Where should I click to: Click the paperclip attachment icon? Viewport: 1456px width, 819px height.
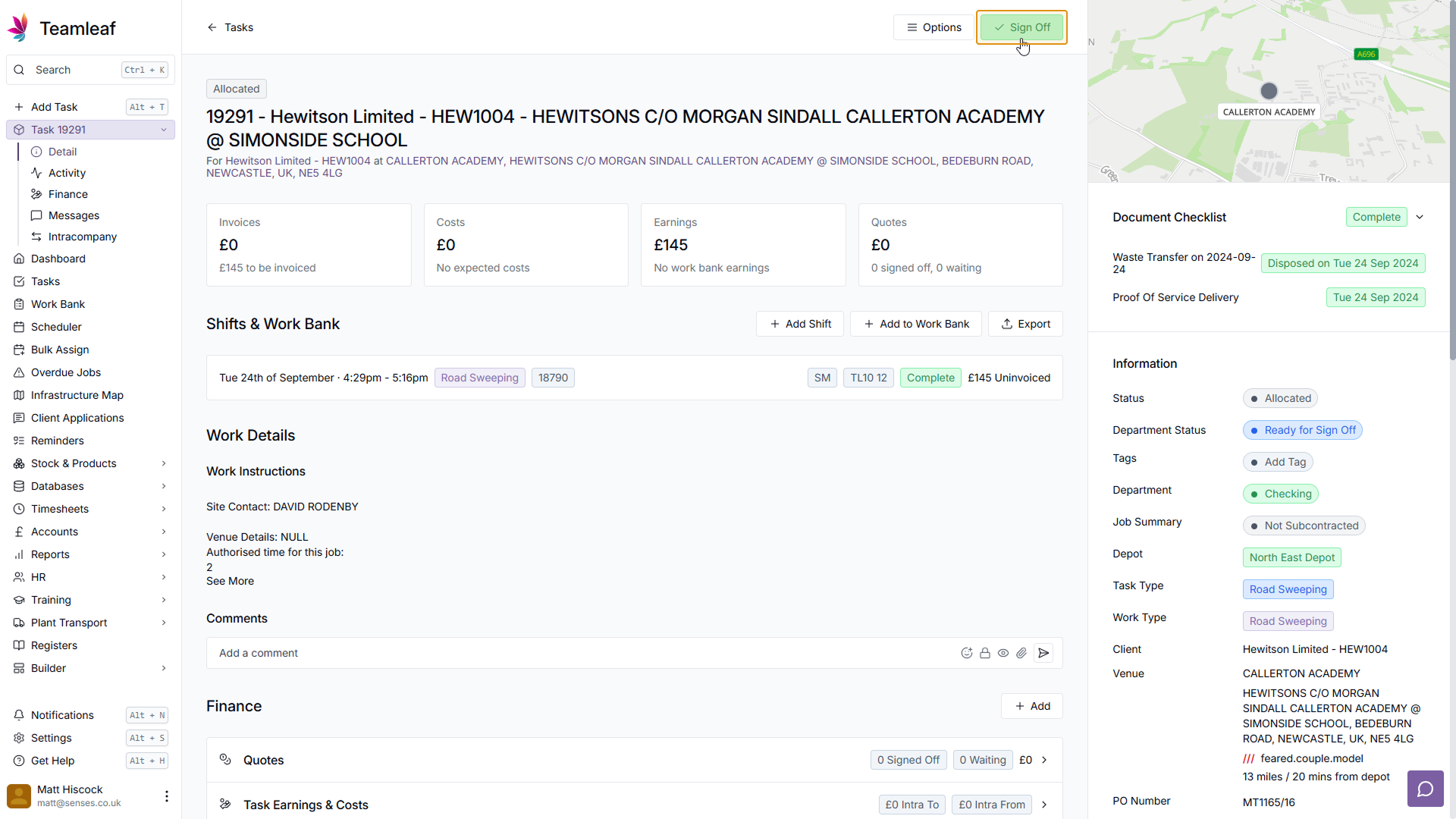coord(1021,653)
